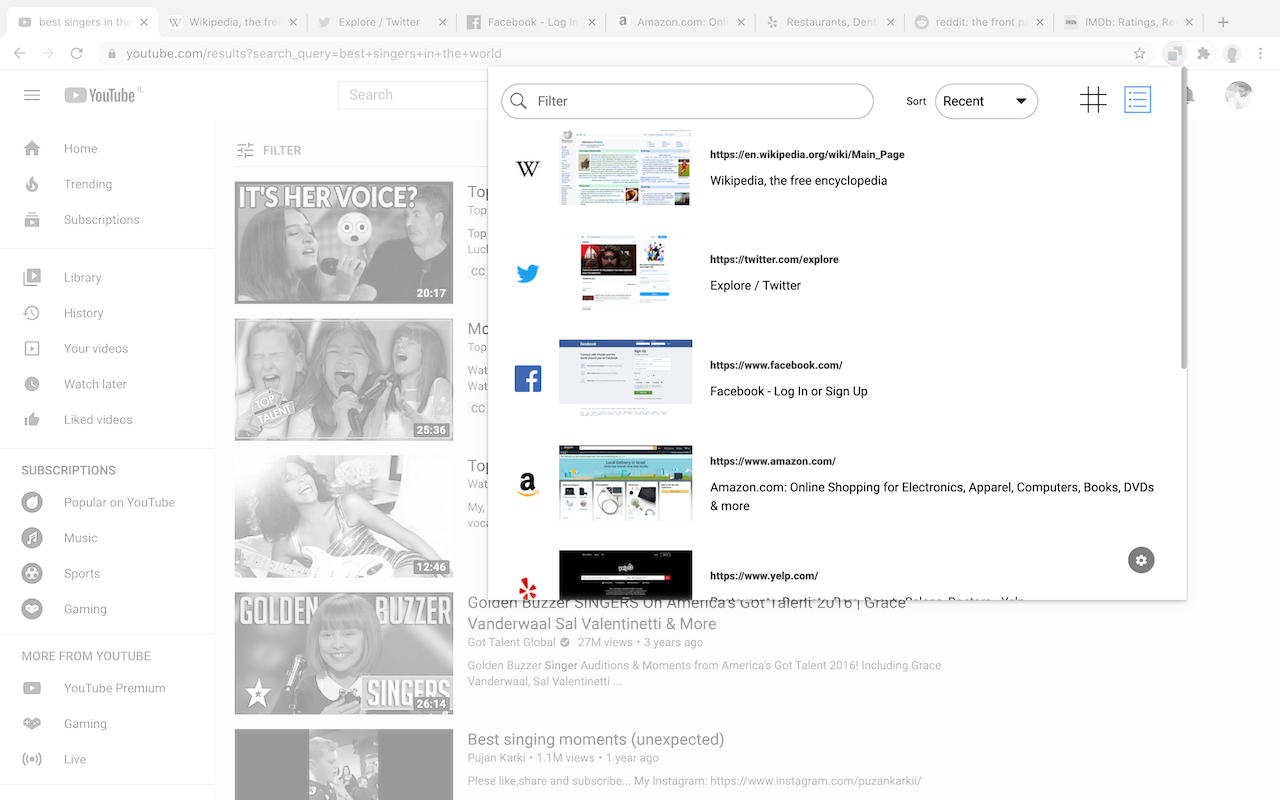Open Watch later playlist

point(96,384)
